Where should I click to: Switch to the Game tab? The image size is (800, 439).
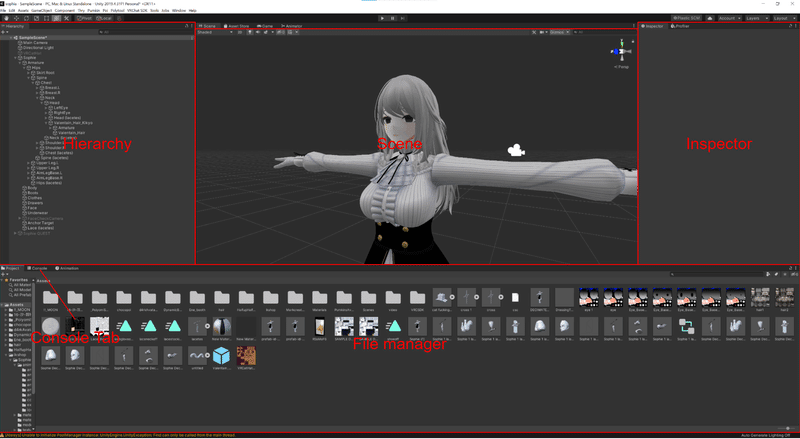click(x=265, y=26)
